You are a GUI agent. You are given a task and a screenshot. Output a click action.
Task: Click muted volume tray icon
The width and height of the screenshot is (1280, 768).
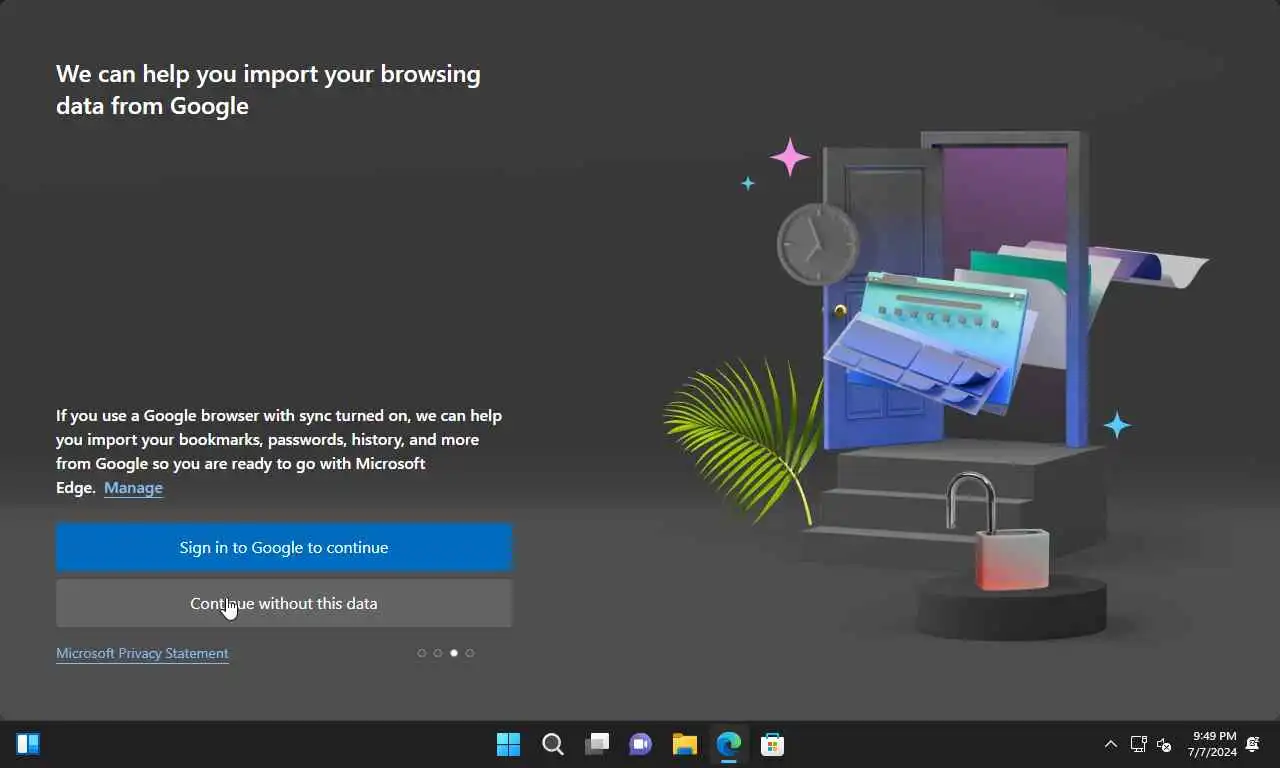(x=1164, y=744)
